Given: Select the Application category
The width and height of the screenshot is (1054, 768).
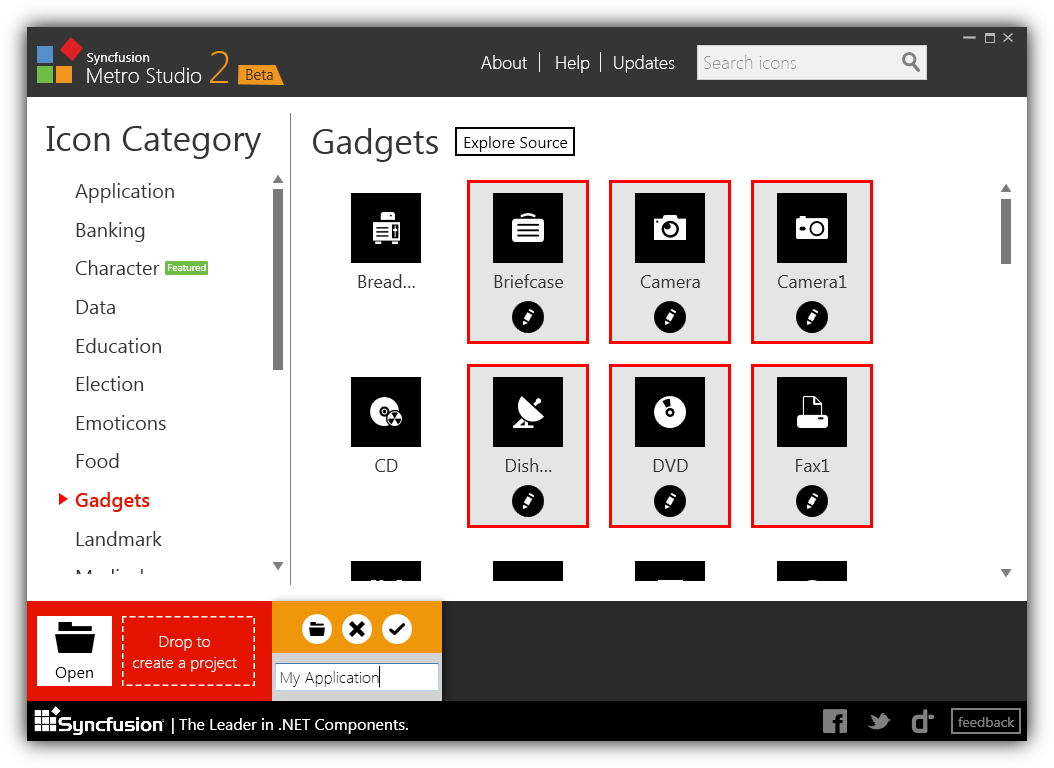Looking at the screenshot, I should point(125,191).
